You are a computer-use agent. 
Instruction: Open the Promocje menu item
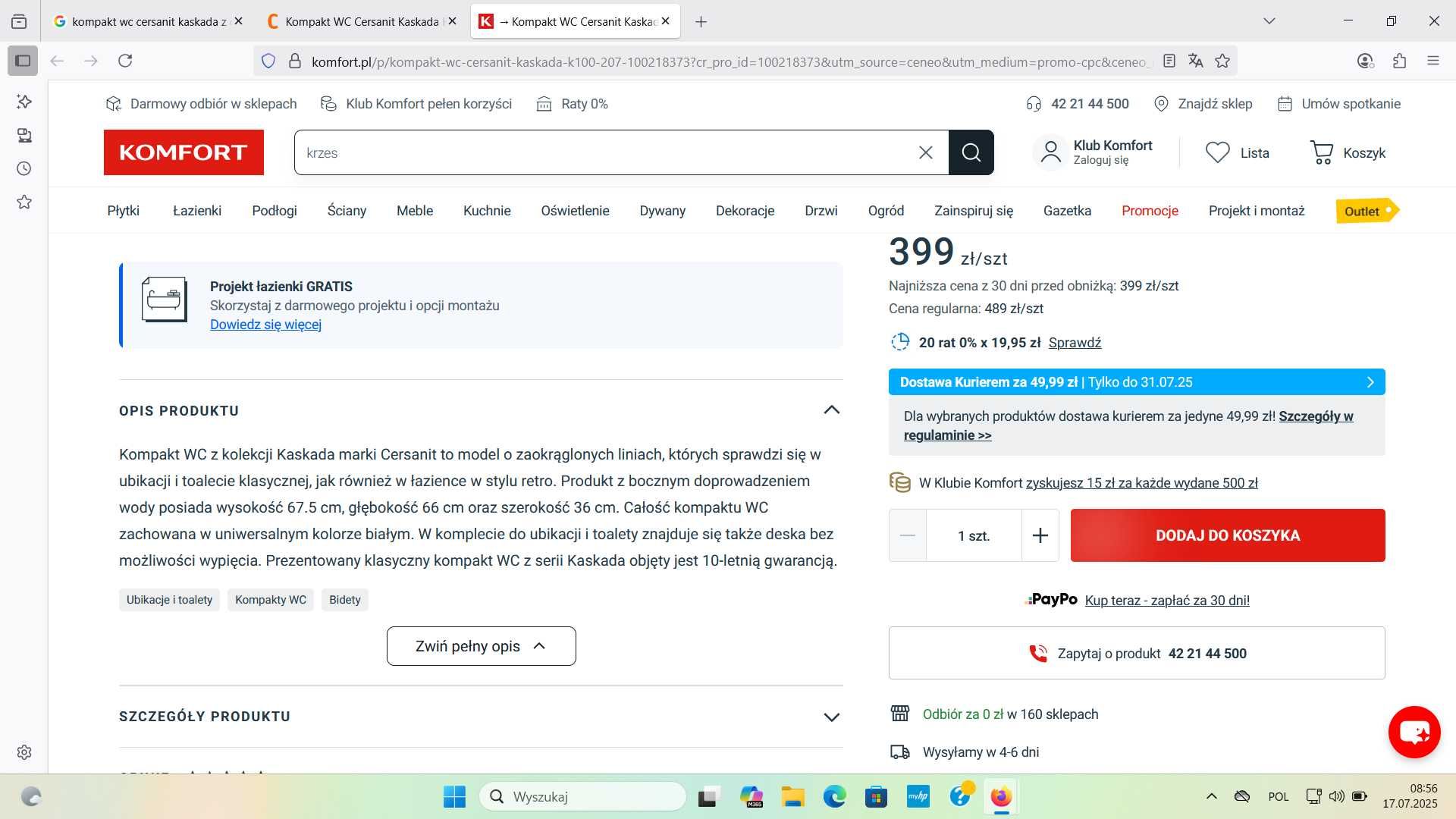[x=1150, y=211]
